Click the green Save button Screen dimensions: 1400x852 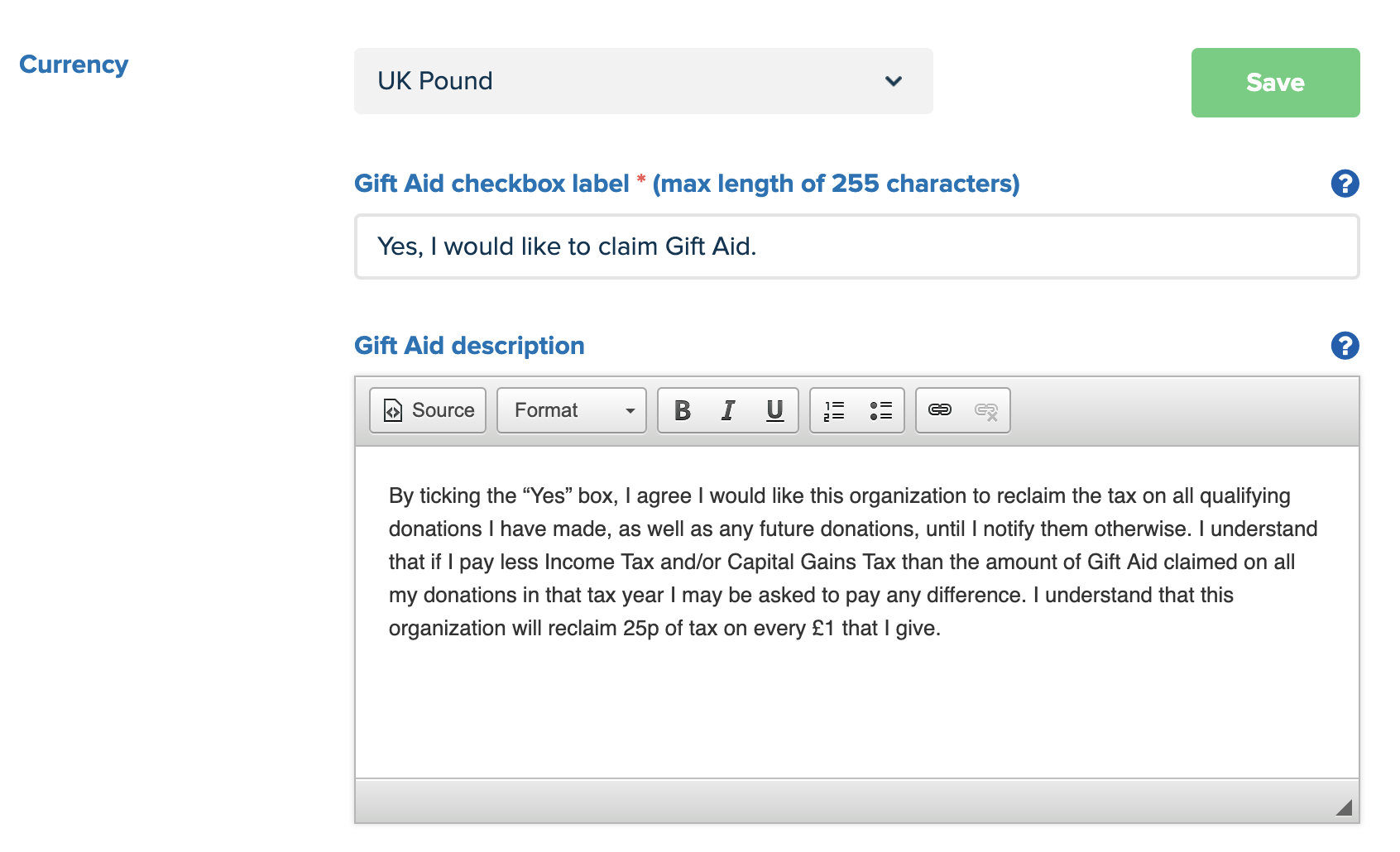coord(1275,83)
